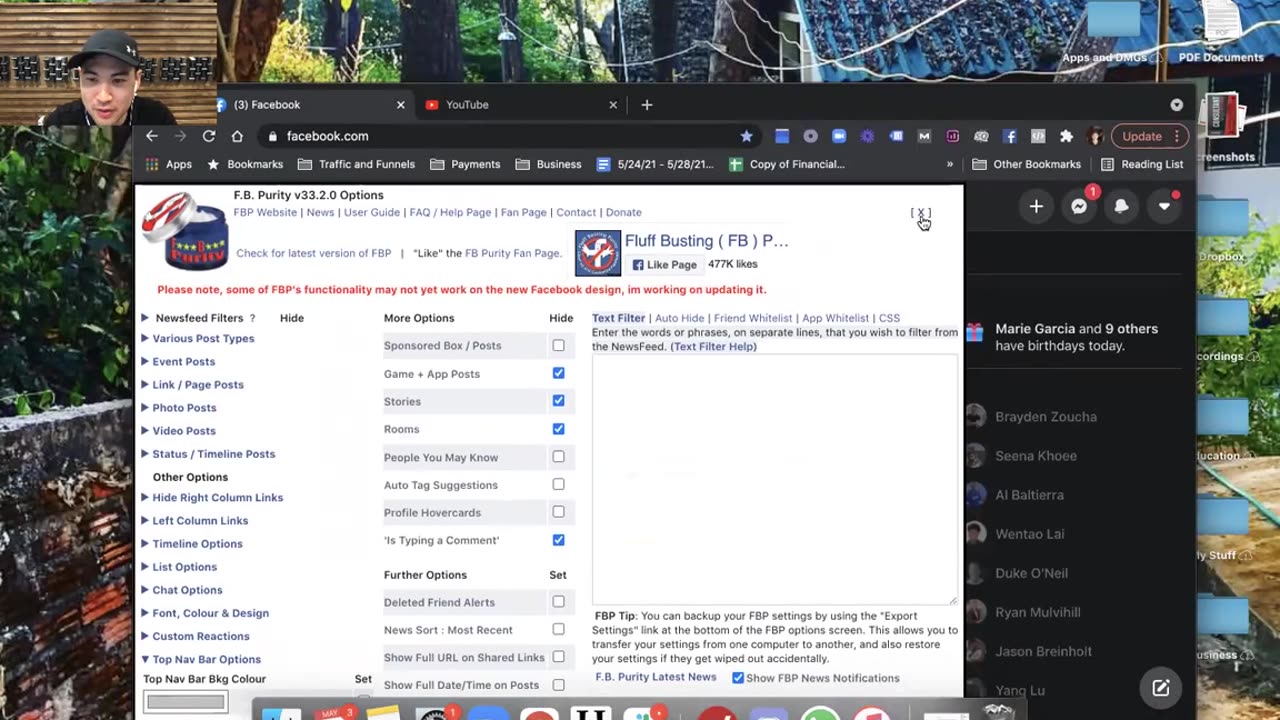Expand Newsfeed Filters section
This screenshot has height=720, width=1280.
pyautogui.click(x=145, y=318)
